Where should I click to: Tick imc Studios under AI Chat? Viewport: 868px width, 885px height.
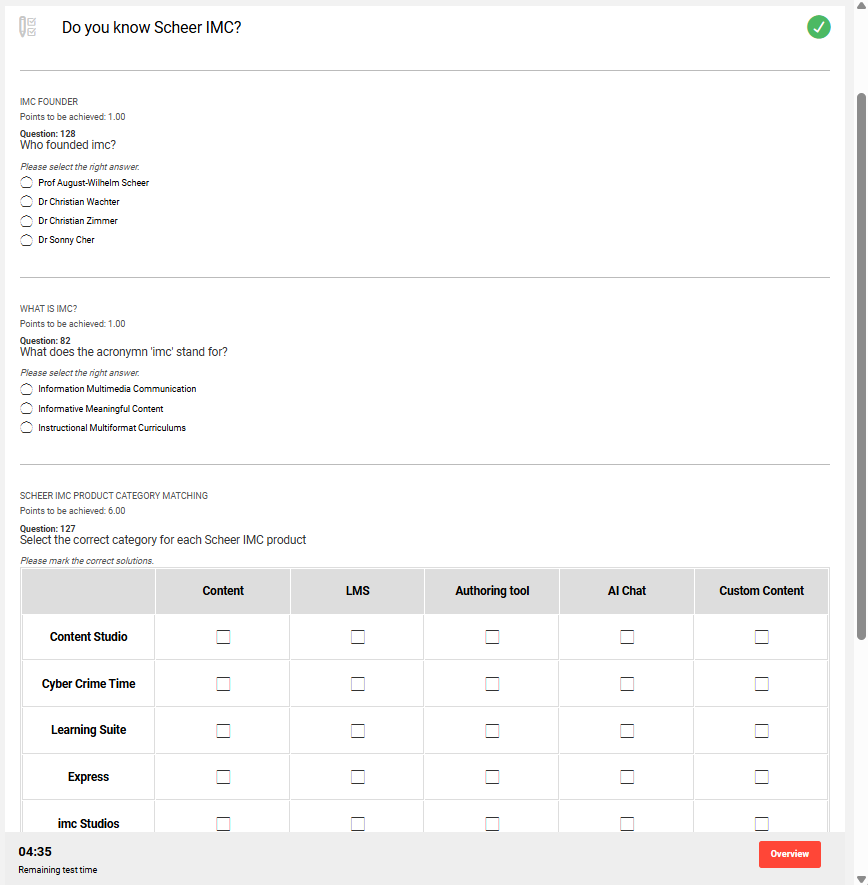627,823
